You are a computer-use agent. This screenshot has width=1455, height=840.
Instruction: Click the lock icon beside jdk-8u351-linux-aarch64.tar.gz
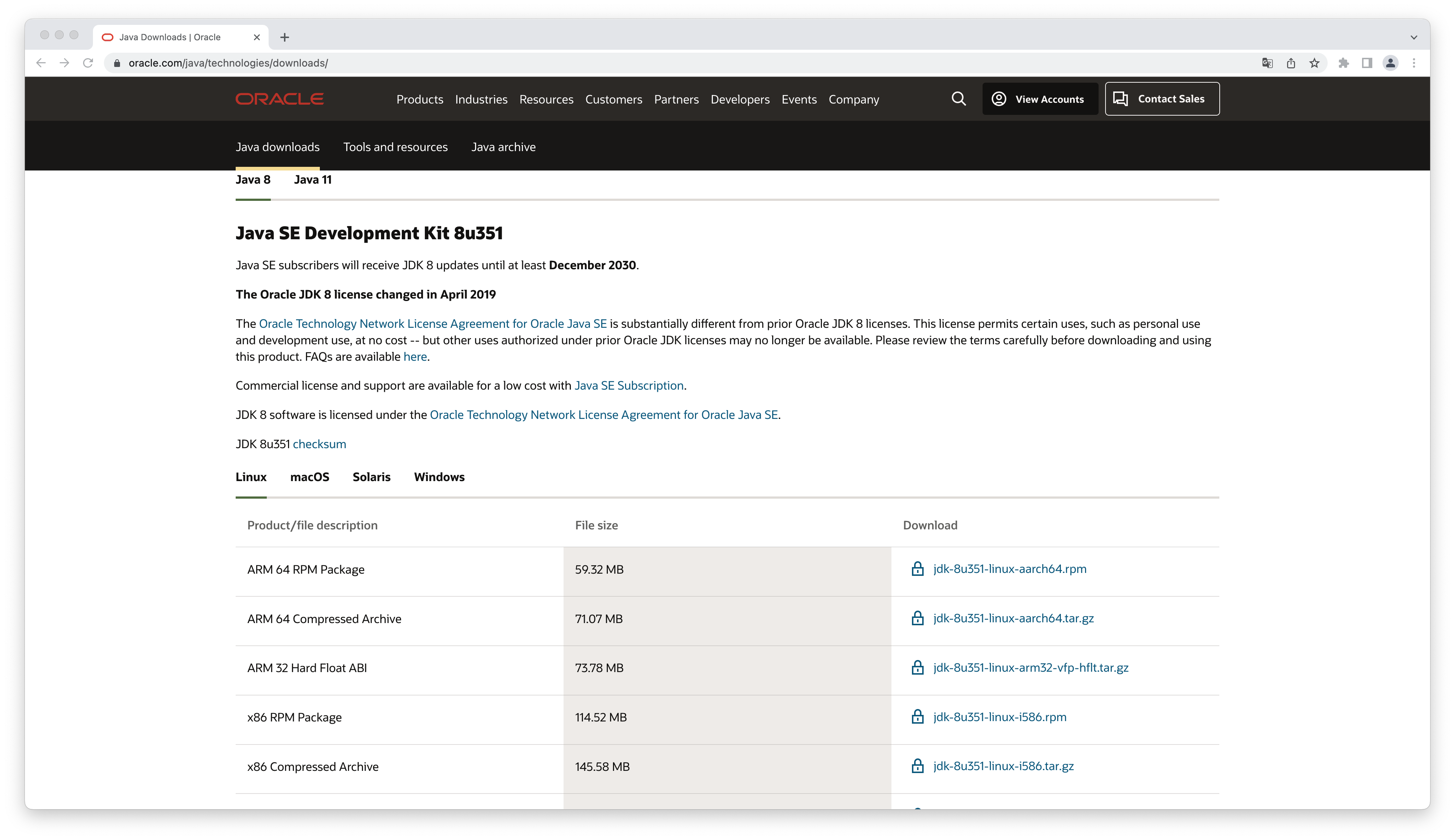click(x=917, y=618)
